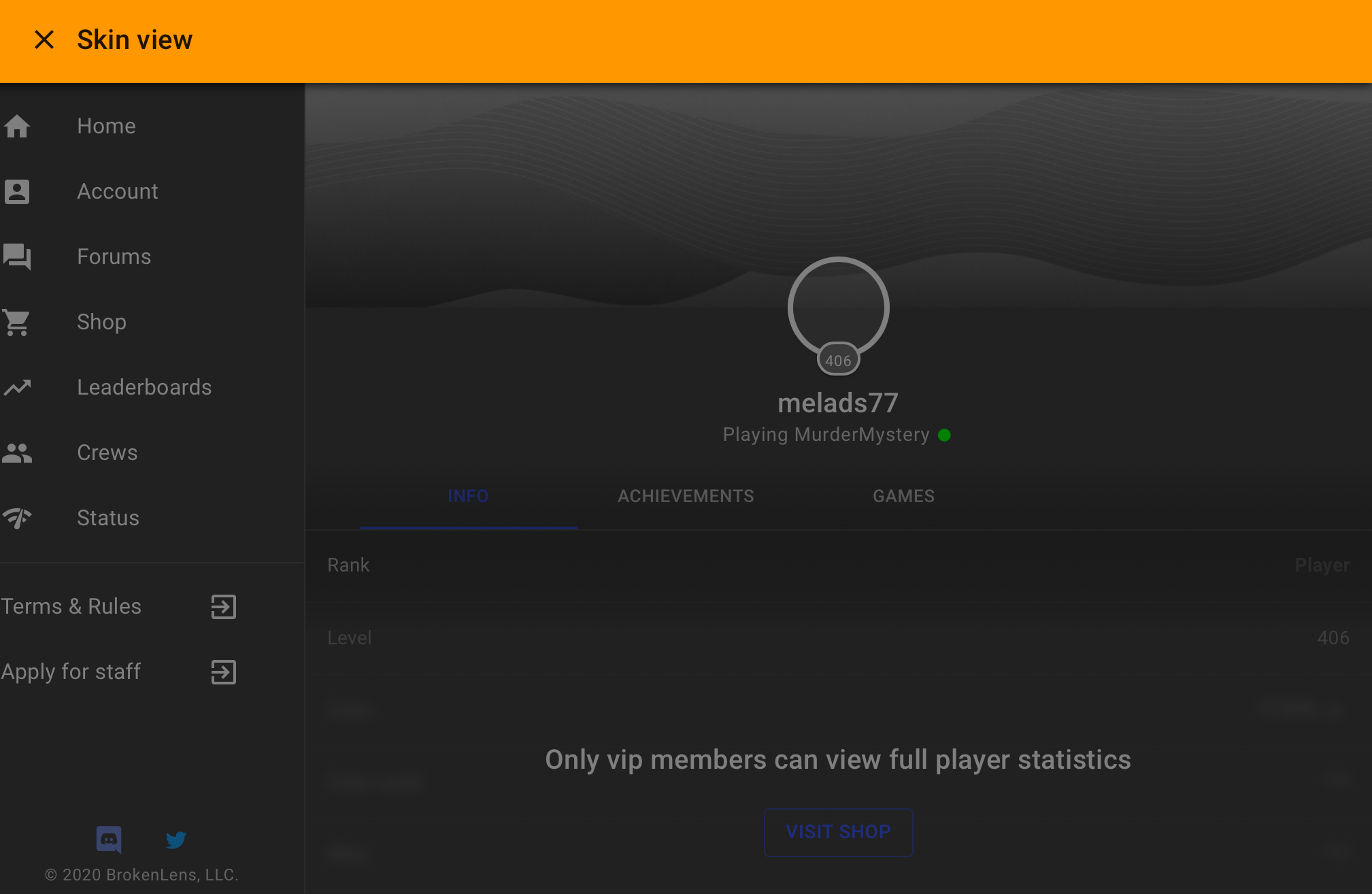Switch to the ACHIEVEMENTS tab

point(686,496)
